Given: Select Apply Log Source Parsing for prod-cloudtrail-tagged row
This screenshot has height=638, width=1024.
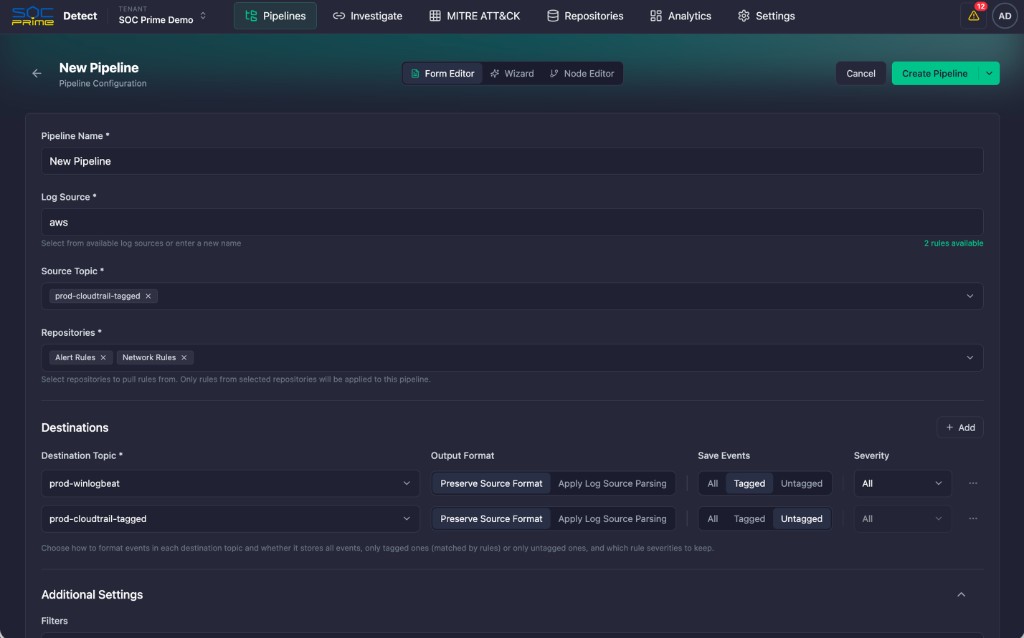Looking at the screenshot, I should point(612,519).
